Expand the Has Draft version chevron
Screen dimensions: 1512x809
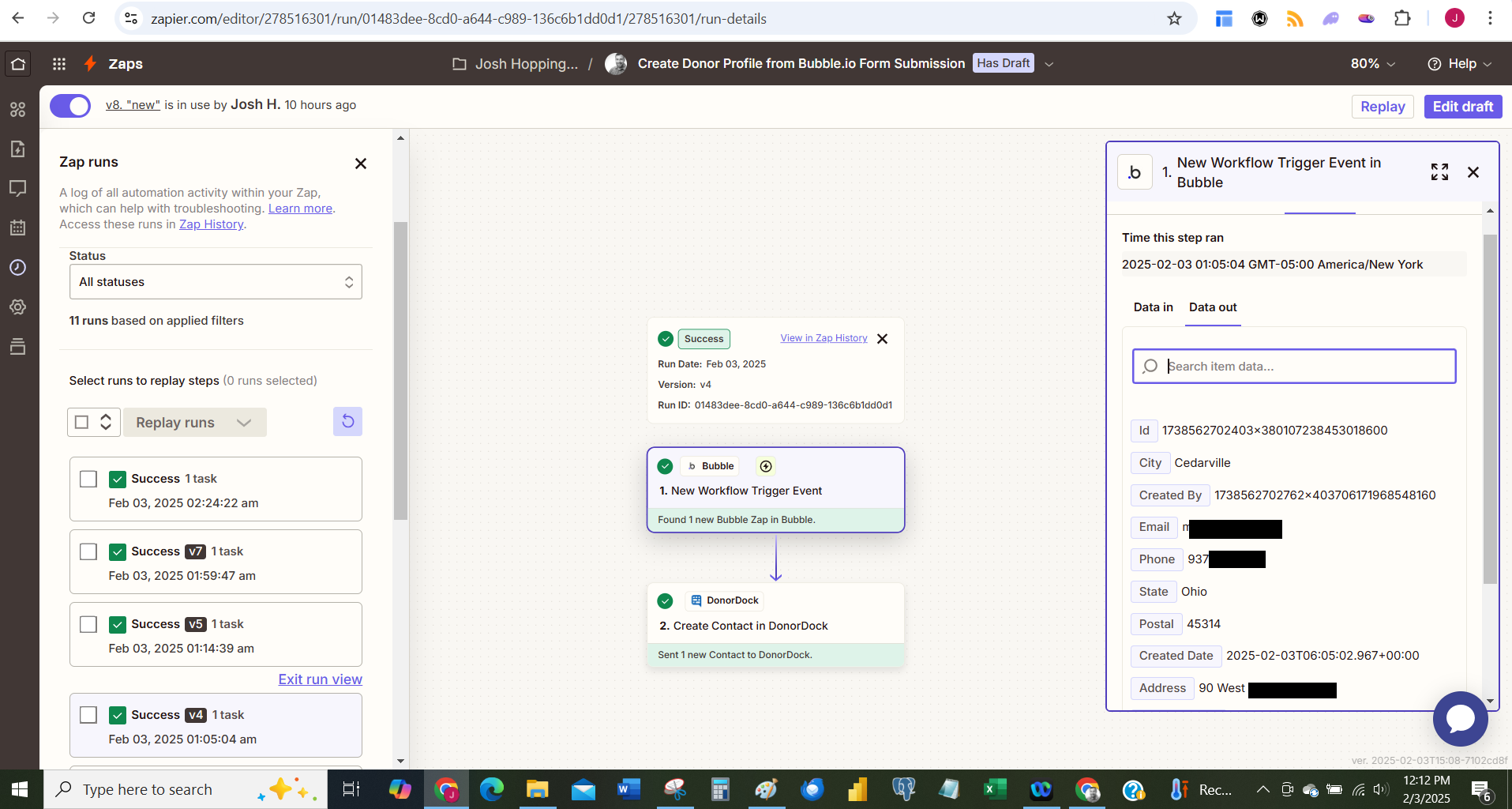pyautogui.click(x=1049, y=64)
